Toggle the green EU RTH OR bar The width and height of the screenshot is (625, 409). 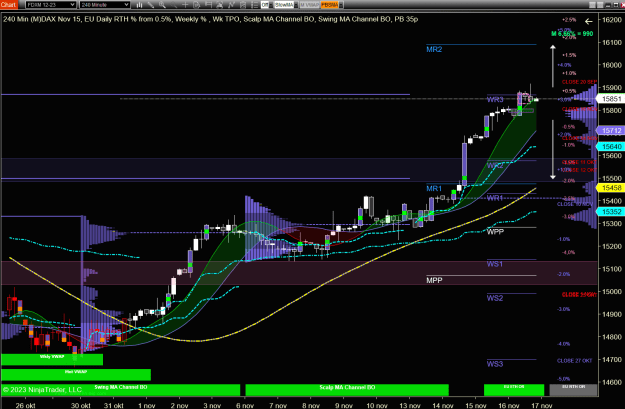(514, 390)
